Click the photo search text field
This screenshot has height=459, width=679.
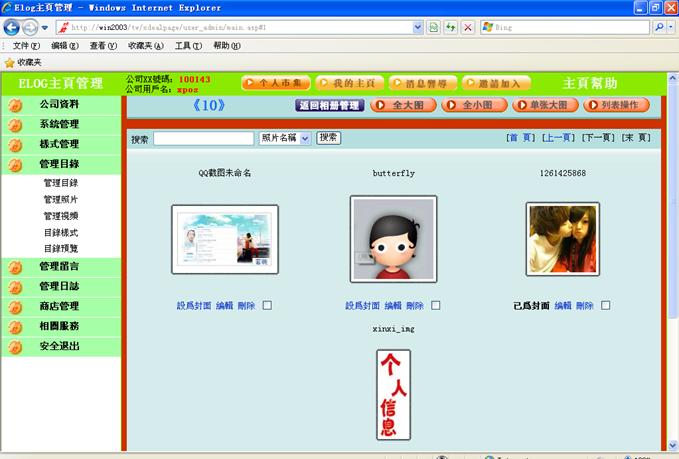coord(203,138)
